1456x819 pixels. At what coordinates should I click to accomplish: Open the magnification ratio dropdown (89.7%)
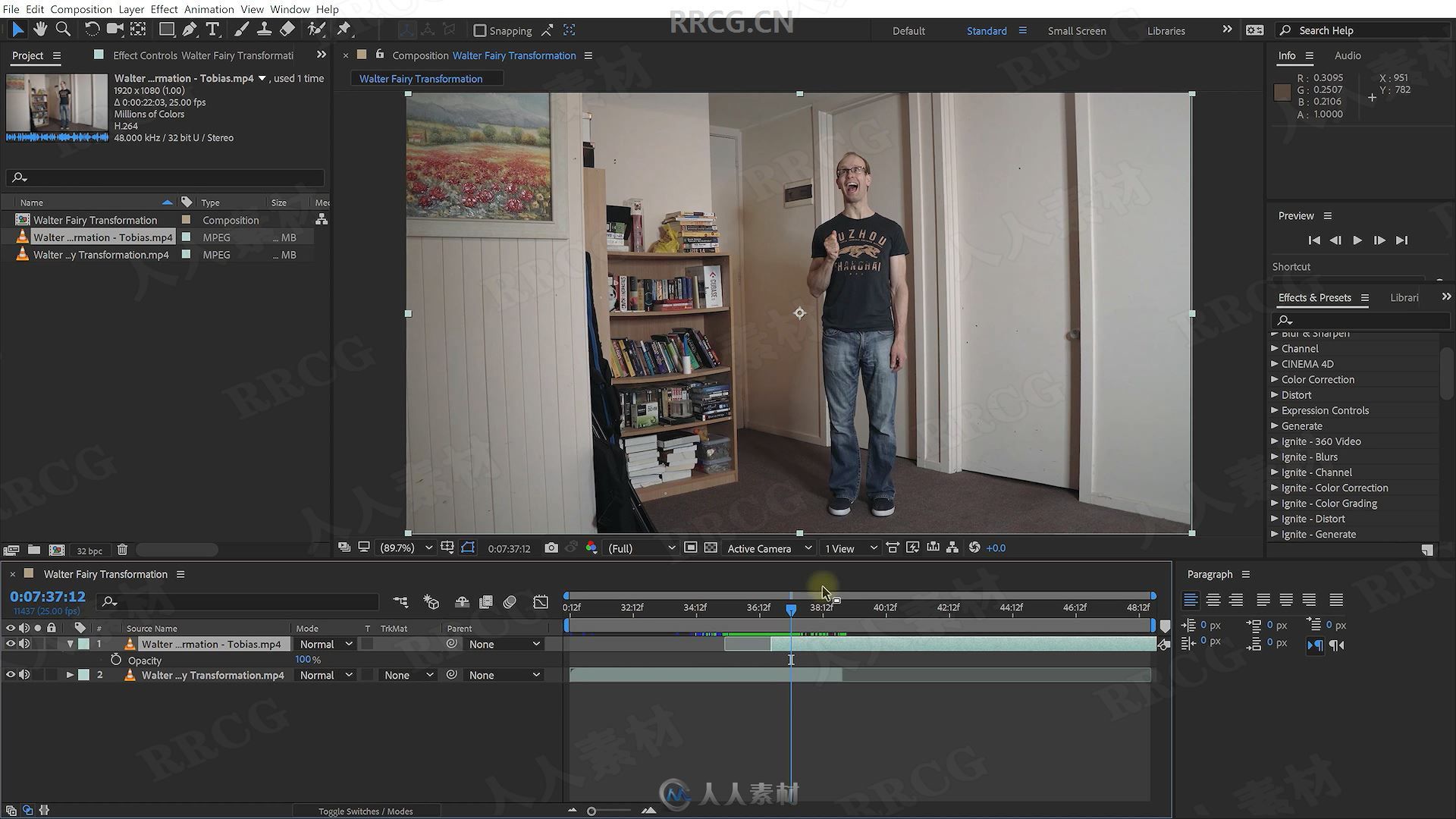coord(406,548)
